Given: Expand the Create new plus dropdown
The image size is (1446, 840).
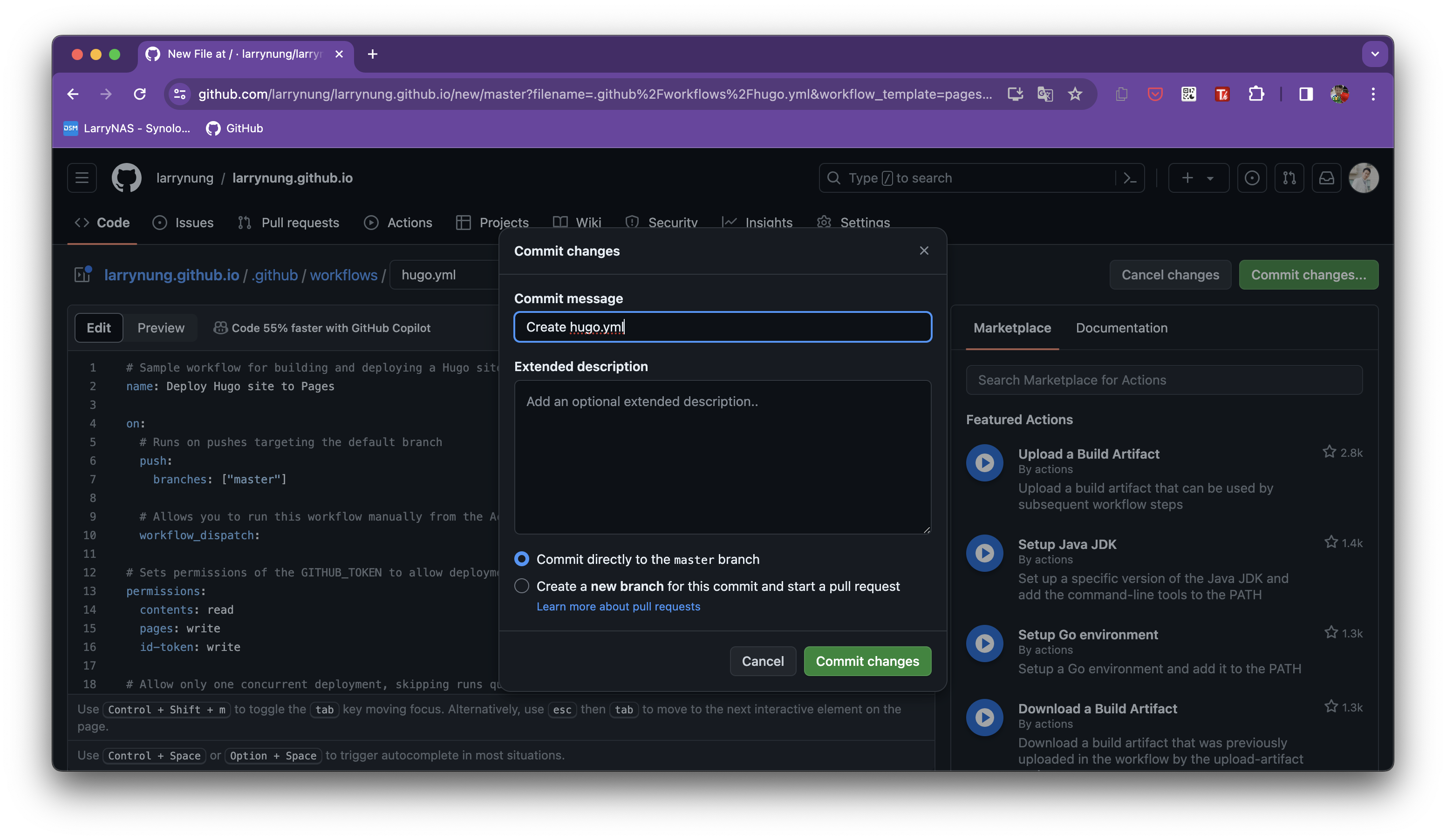Looking at the screenshot, I should click(x=1198, y=178).
